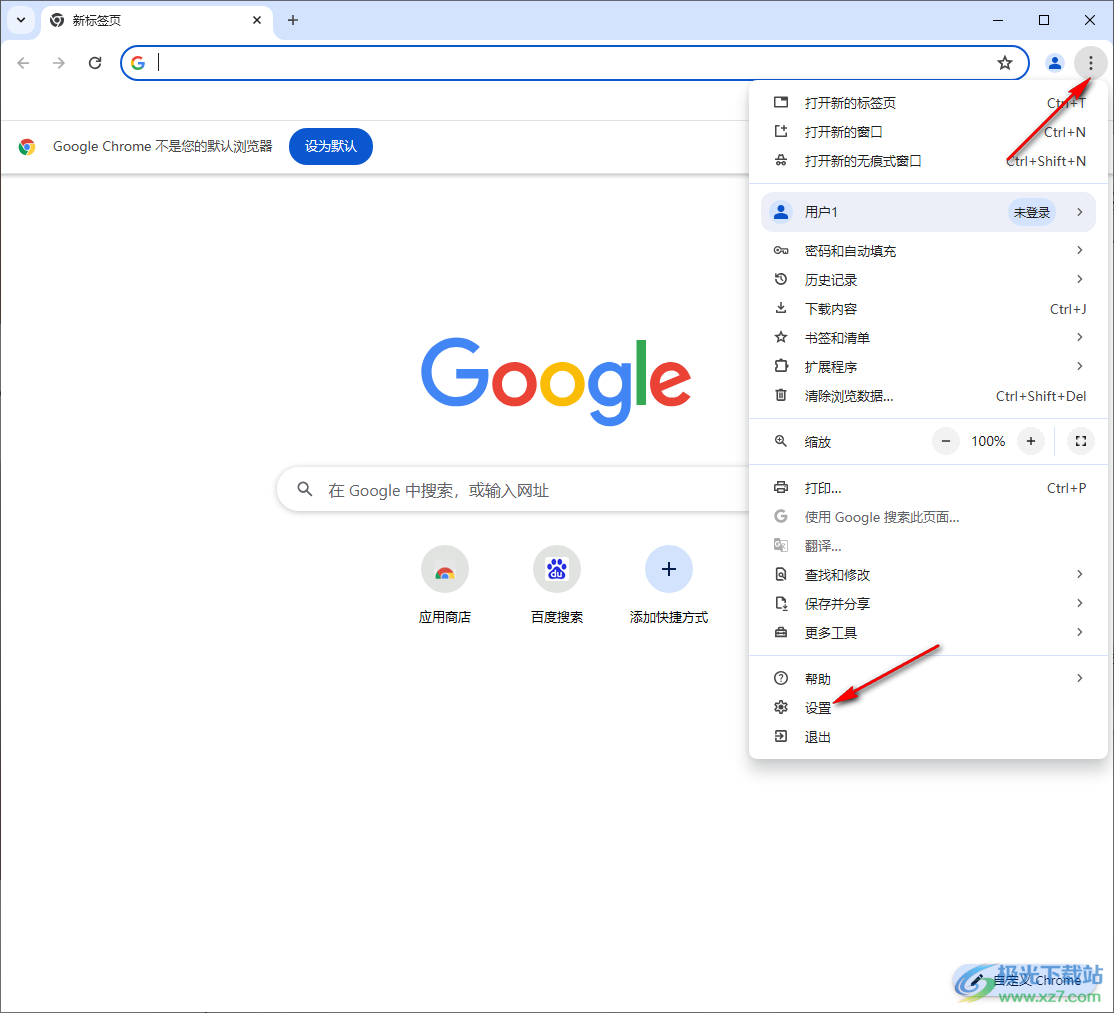
Task: Open the tab search dropdown arrow
Action: 21,20
